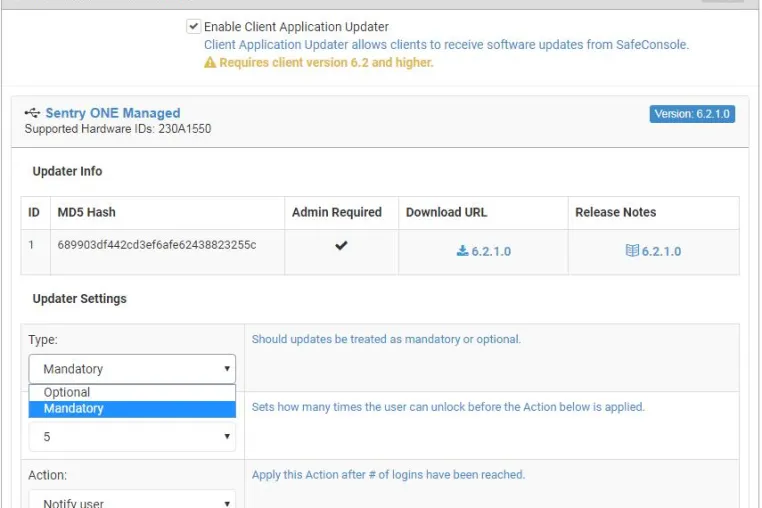The height and width of the screenshot is (508, 762).
Task: Click the Updater Info heading
Action: [x=67, y=171]
